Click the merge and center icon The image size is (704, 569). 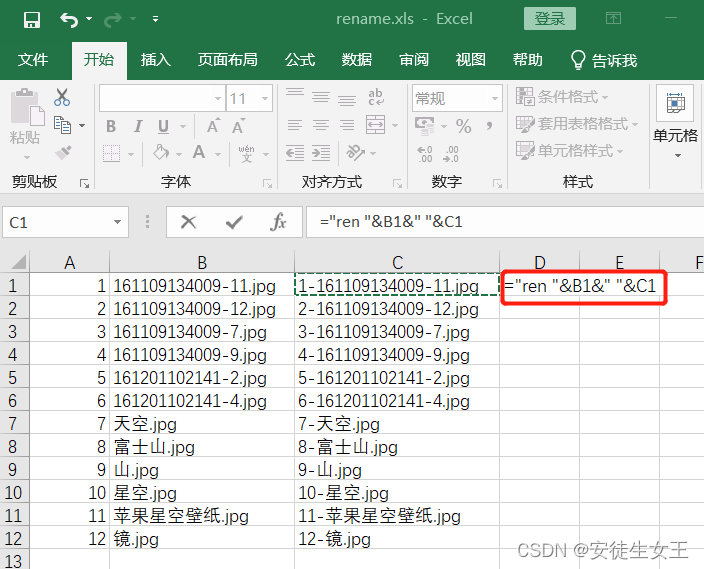[x=375, y=125]
